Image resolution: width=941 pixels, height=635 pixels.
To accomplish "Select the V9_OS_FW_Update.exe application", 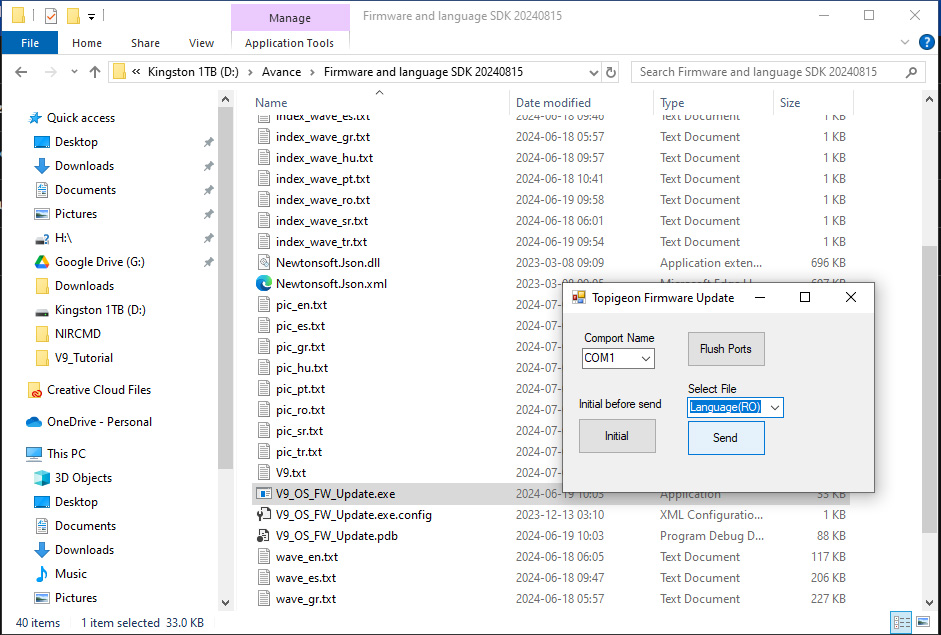I will pos(335,494).
